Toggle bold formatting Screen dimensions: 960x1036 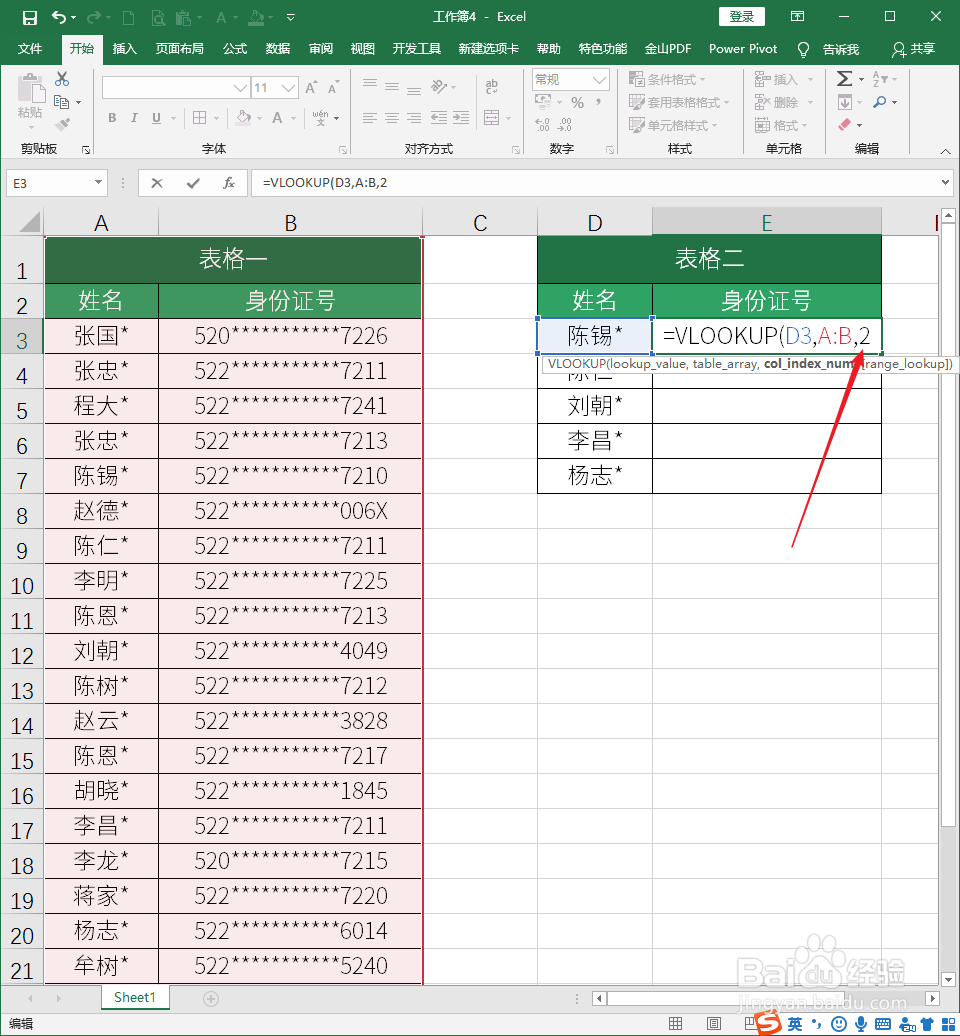[113, 117]
